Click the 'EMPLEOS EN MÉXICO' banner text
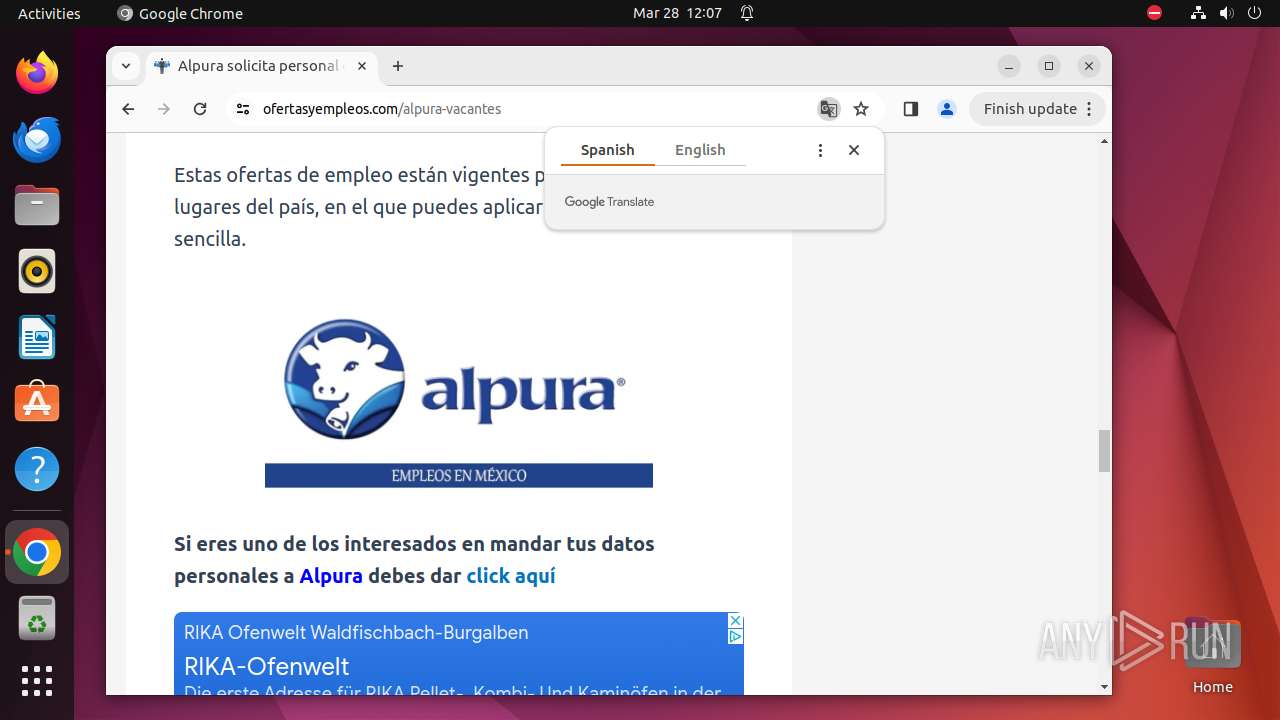Image resolution: width=1280 pixels, height=720 pixels. tap(459, 476)
